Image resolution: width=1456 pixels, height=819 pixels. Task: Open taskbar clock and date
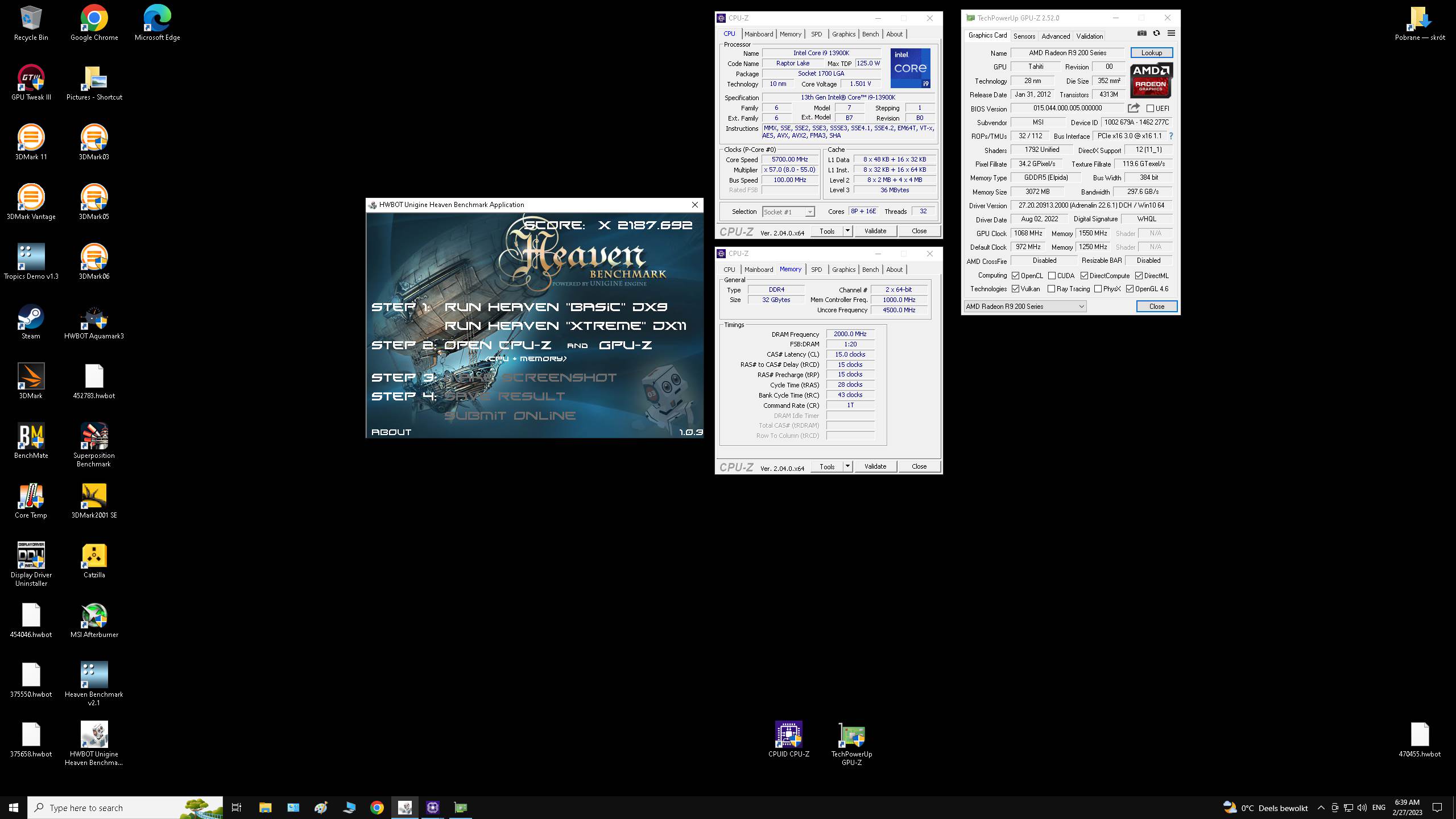tap(1407, 808)
